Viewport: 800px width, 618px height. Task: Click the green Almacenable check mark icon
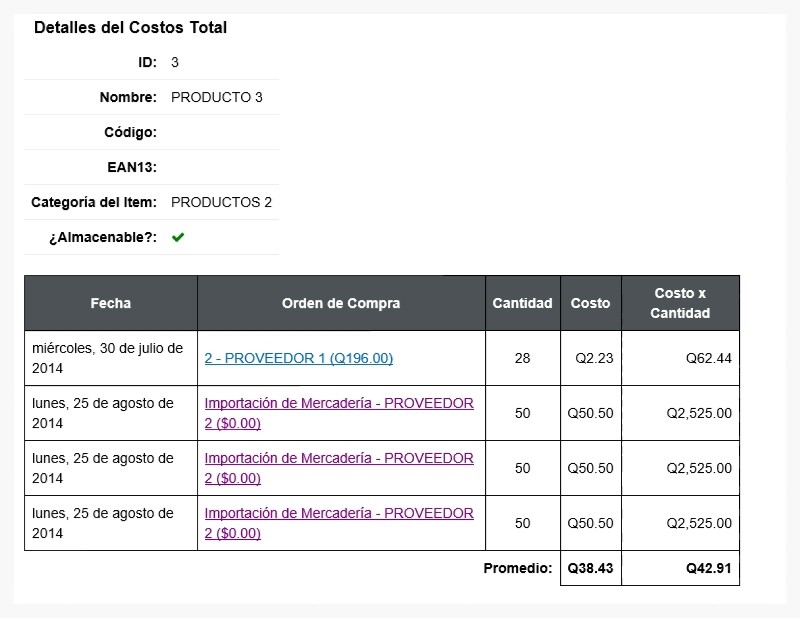pos(178,237)
